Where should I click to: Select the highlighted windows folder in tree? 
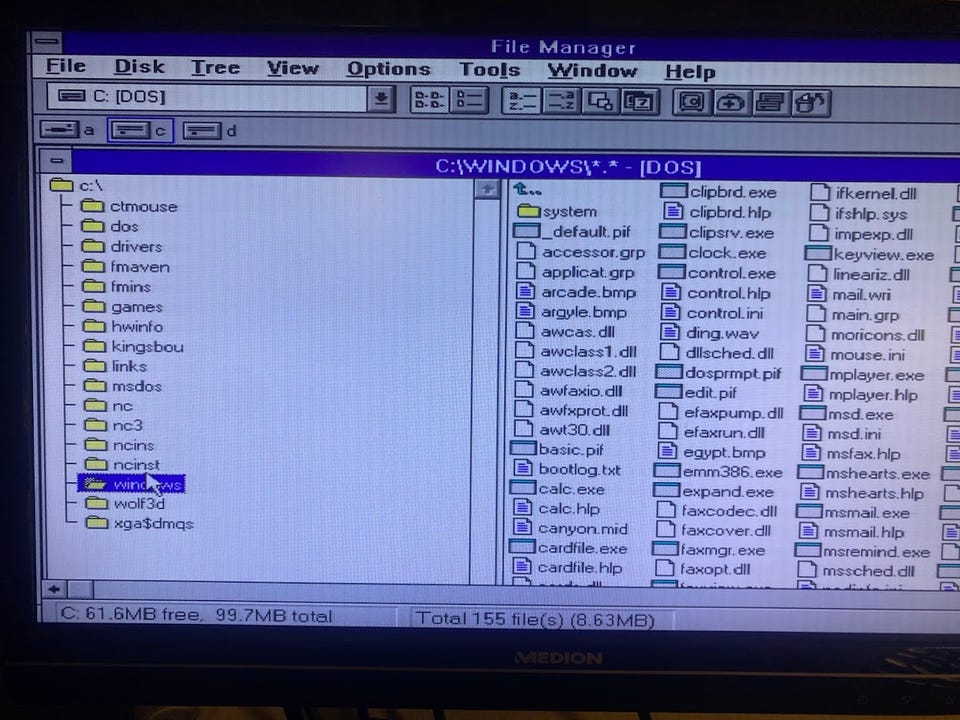tap(132, 484)
